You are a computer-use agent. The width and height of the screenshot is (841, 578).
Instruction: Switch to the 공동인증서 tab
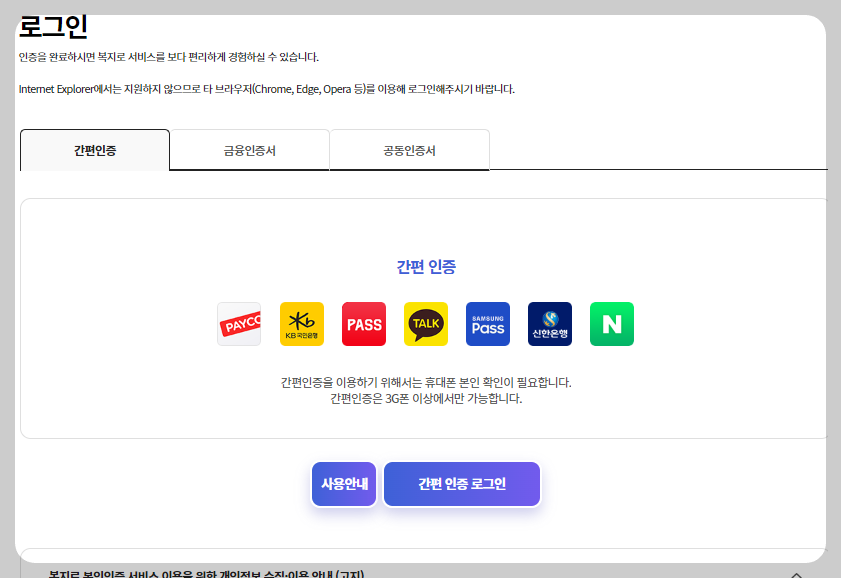coord(409,149)
